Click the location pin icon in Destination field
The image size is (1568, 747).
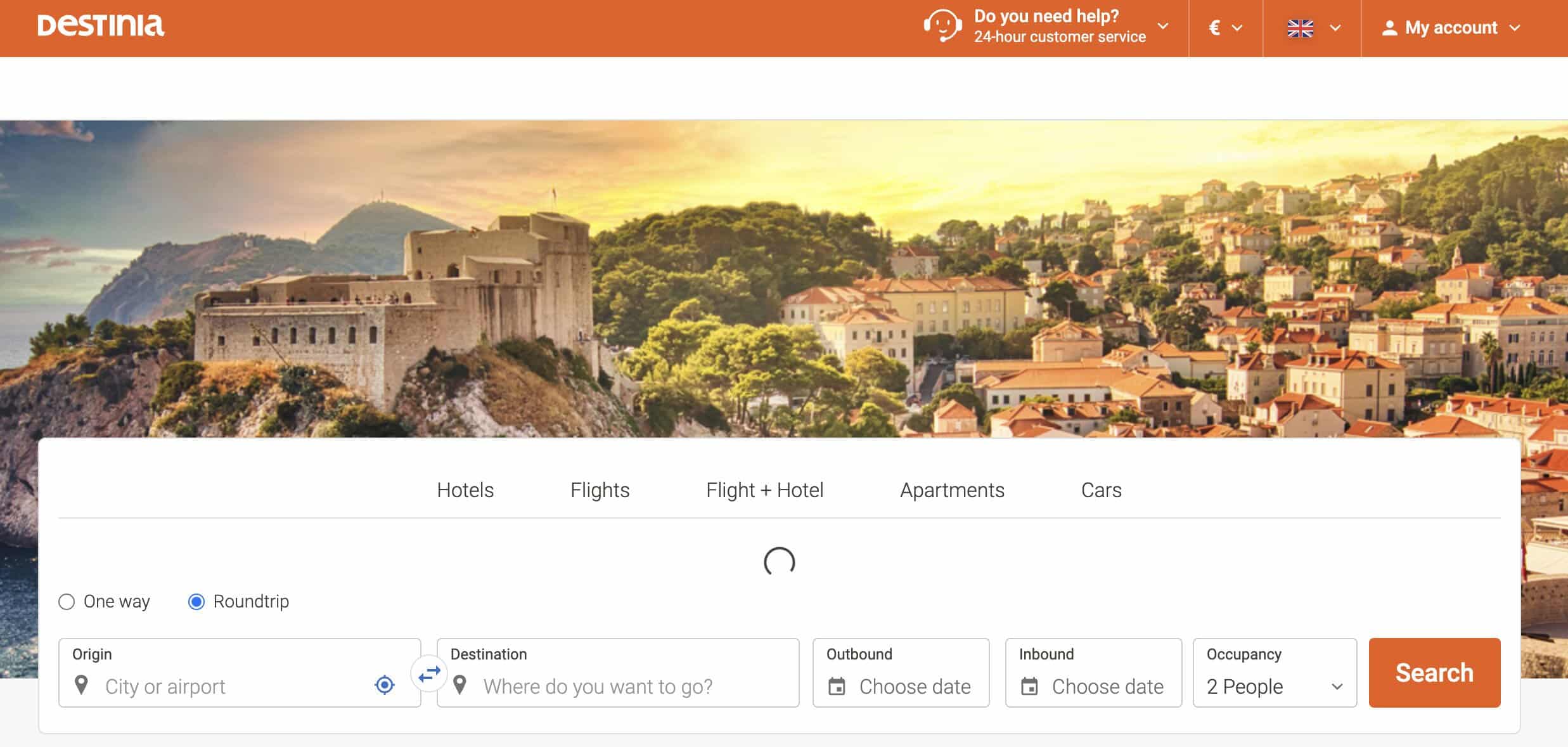point(461,686)
